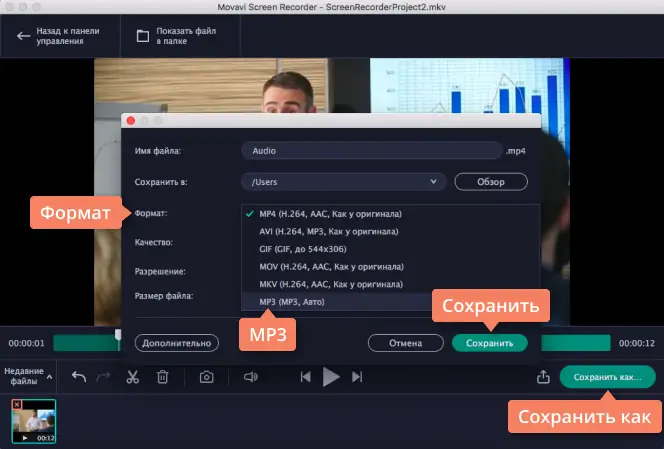
Task: Jump to previous frame button
Action: [x=305, y=377]
